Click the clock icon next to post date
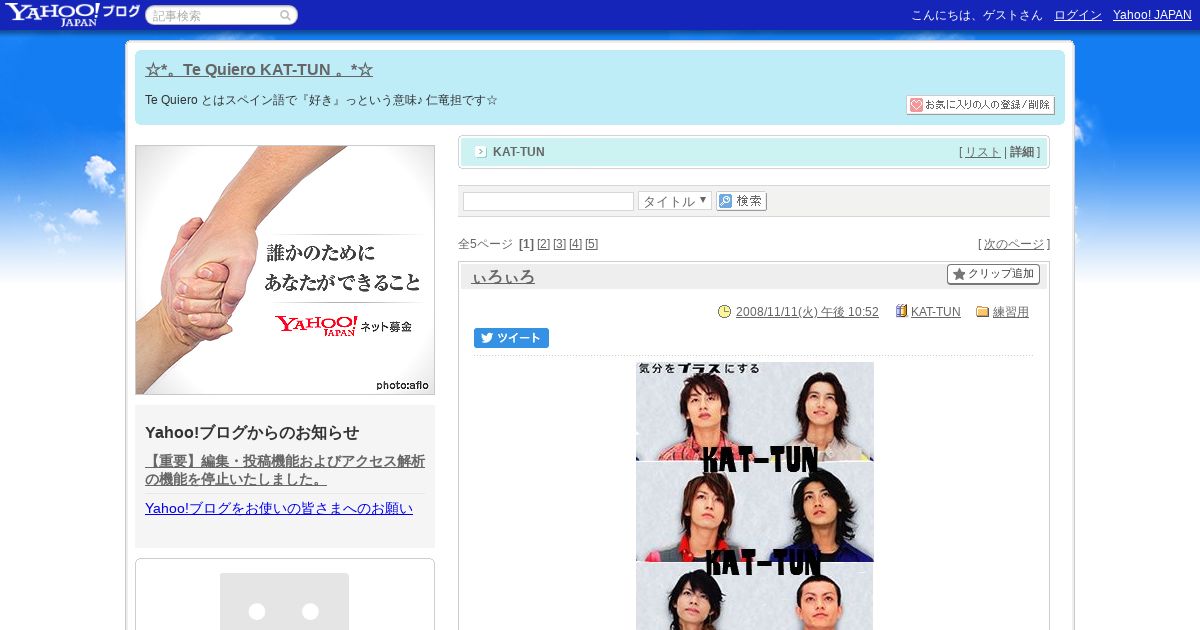The height and width of the screenshot is (630, 1200). coord(725,312)
